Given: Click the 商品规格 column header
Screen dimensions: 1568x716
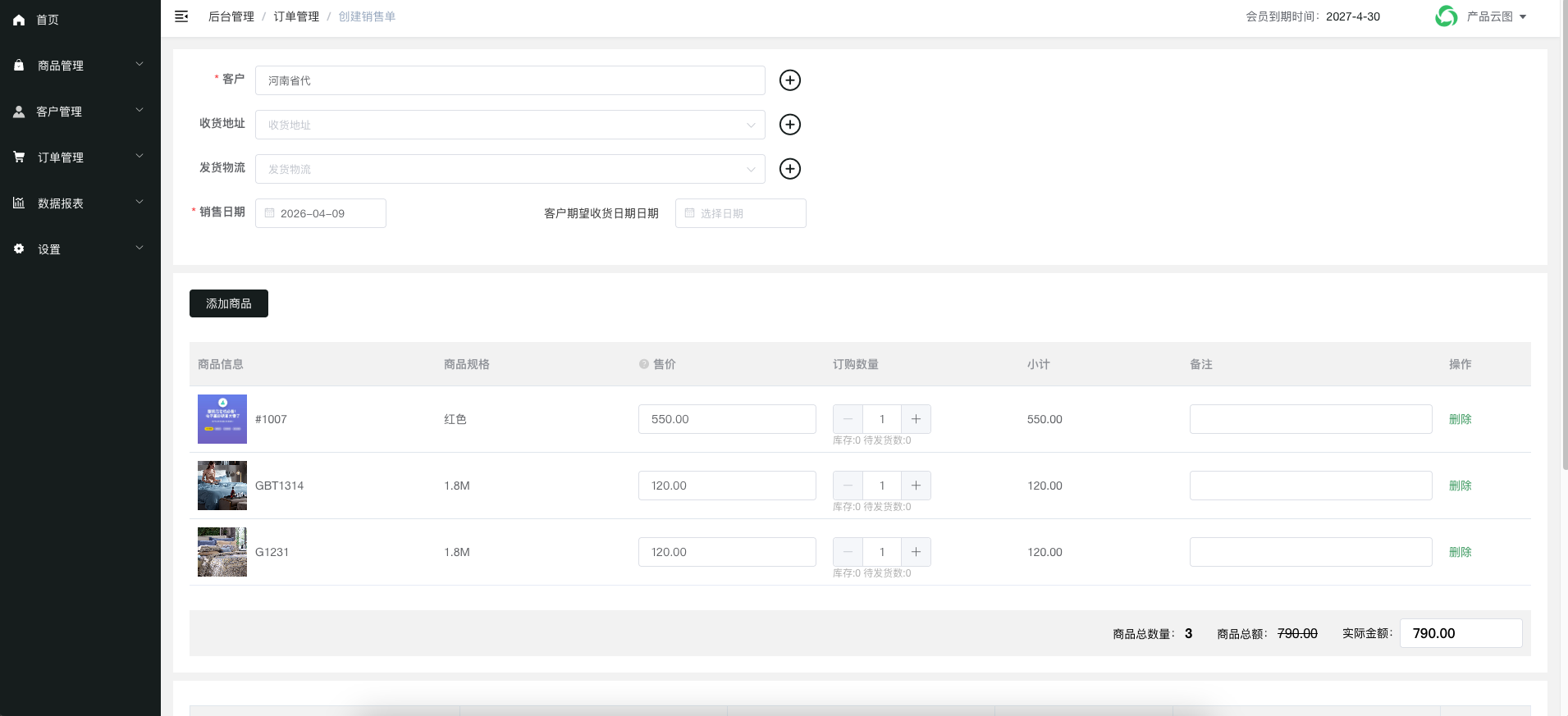Looking at the screenshot, I should [x=467, y=364].
